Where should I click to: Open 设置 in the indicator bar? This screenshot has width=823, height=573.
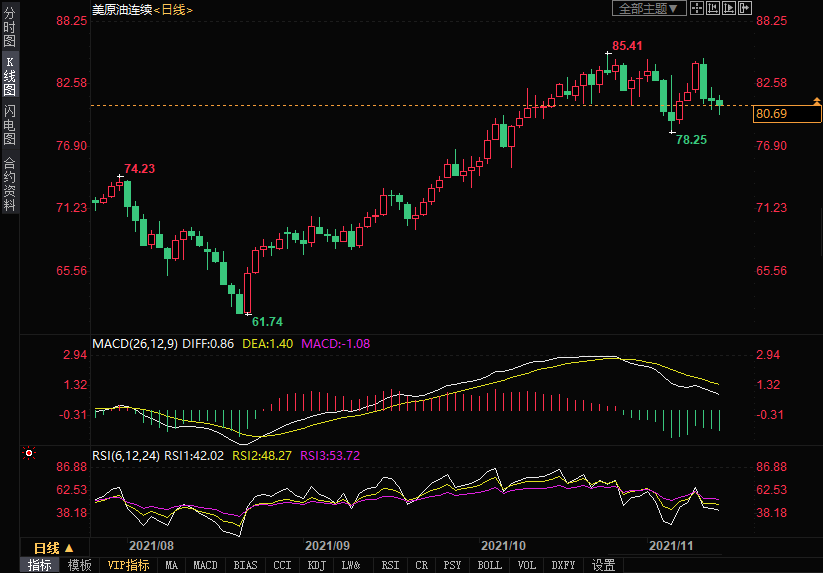click(603, 565)
